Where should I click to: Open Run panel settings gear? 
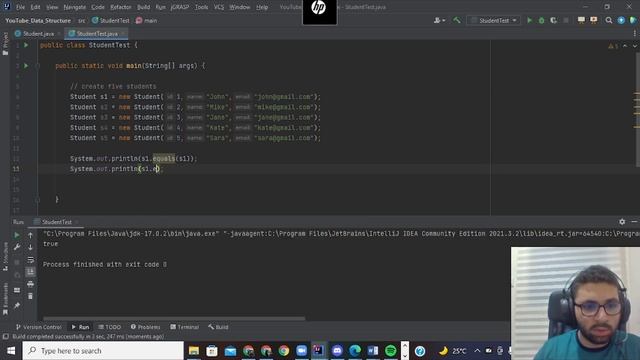click(x=622, y=222)
